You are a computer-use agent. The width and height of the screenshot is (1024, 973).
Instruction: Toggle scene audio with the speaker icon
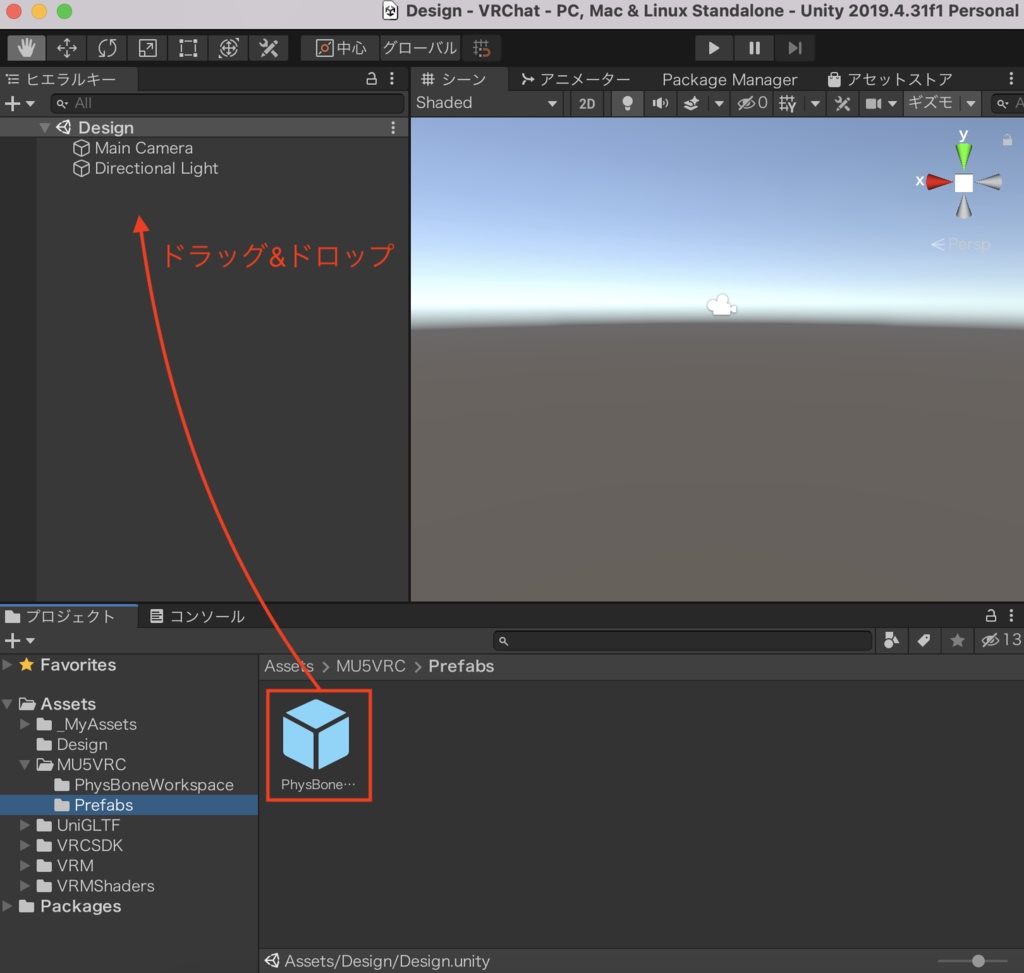[660, 103]
